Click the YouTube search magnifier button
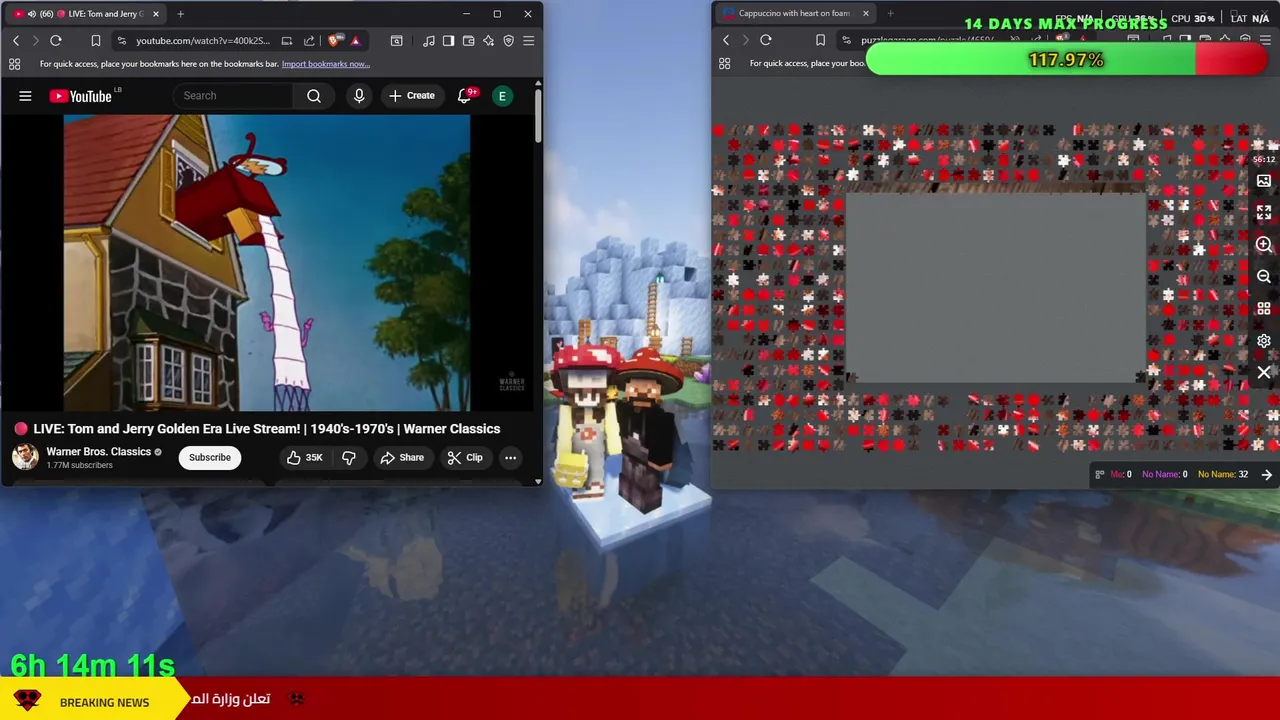 coord(314,96)
